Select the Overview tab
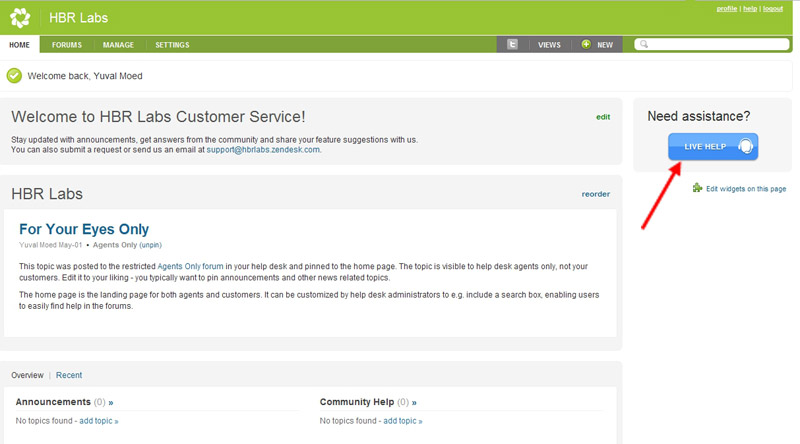 click(x=28, y=375)
